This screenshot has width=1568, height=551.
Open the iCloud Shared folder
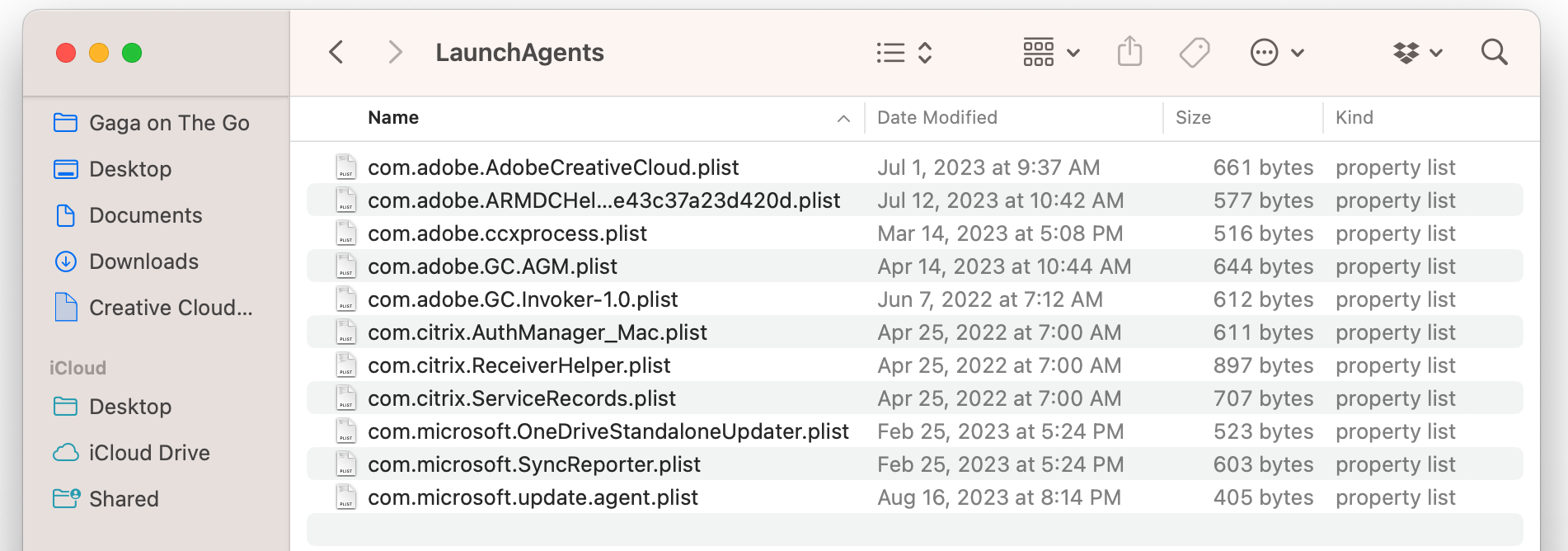point(124,499)
